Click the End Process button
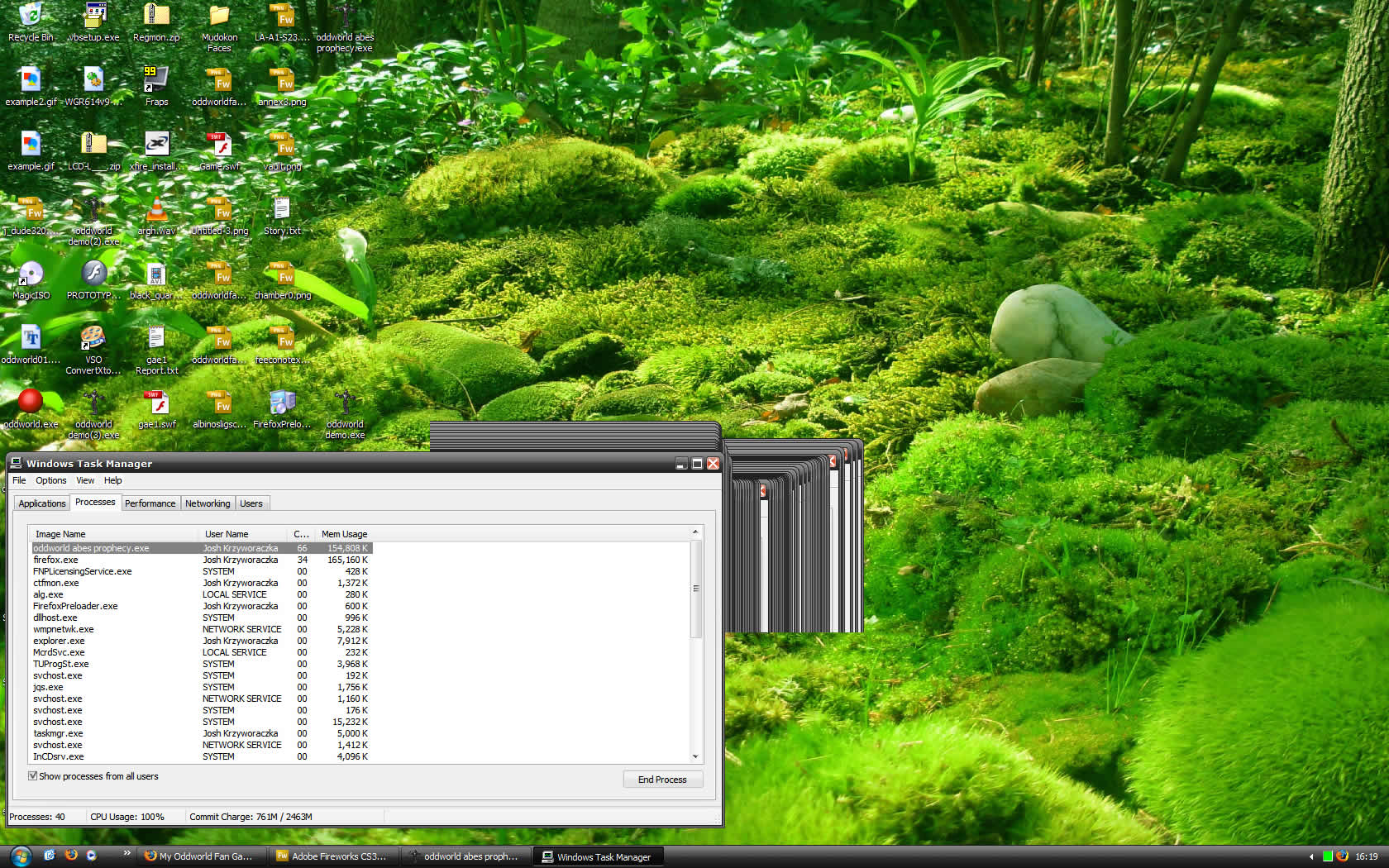 (662, 780)
